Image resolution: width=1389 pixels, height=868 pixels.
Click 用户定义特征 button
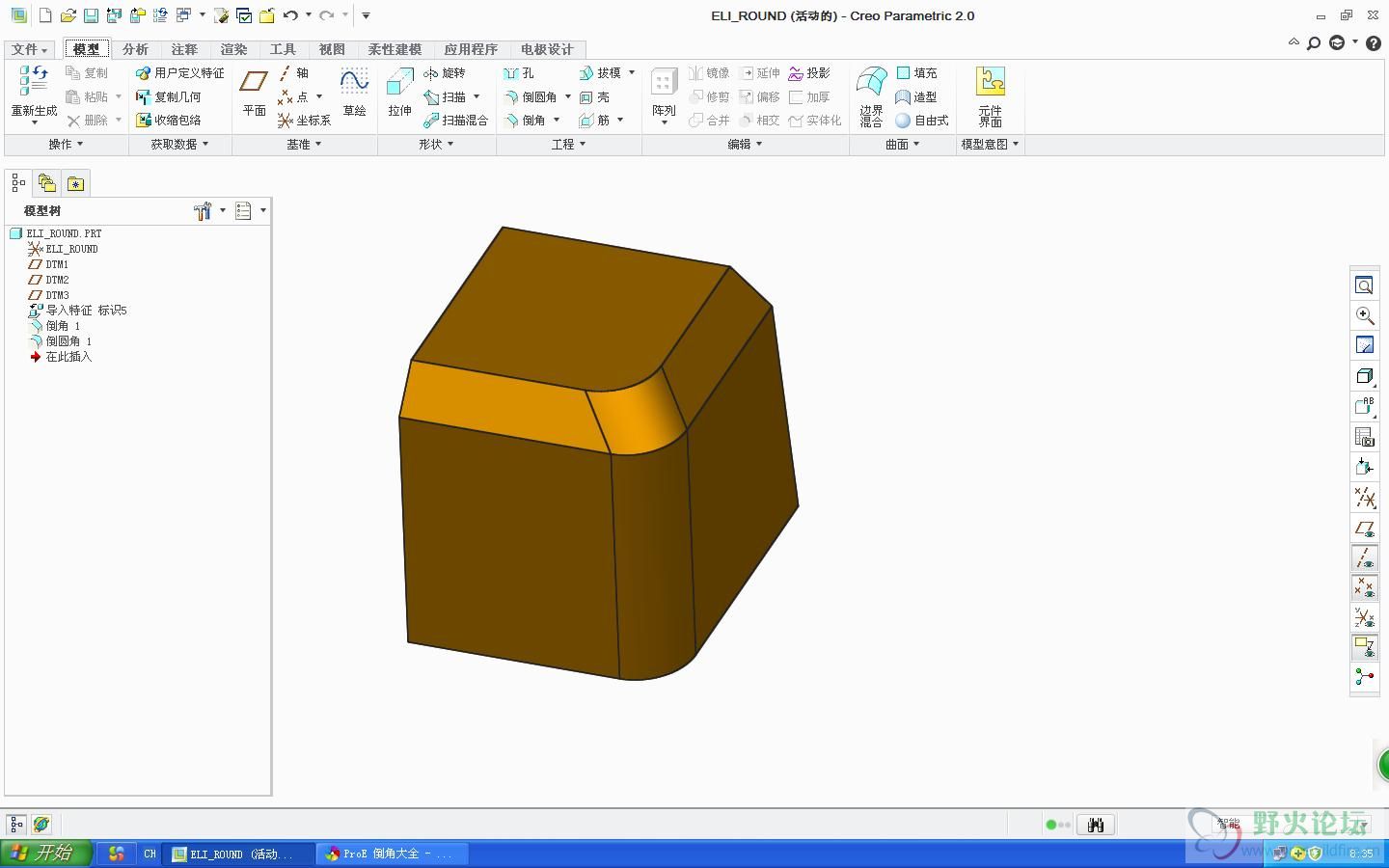coord(179,73)
